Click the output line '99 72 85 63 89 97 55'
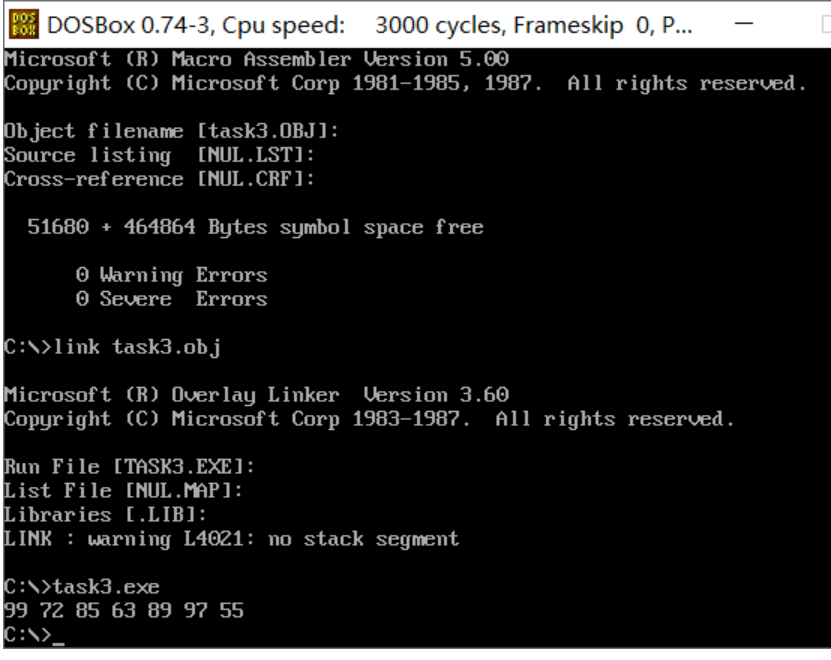The width and height of the screenshot is (831, 660). [124, 610]
